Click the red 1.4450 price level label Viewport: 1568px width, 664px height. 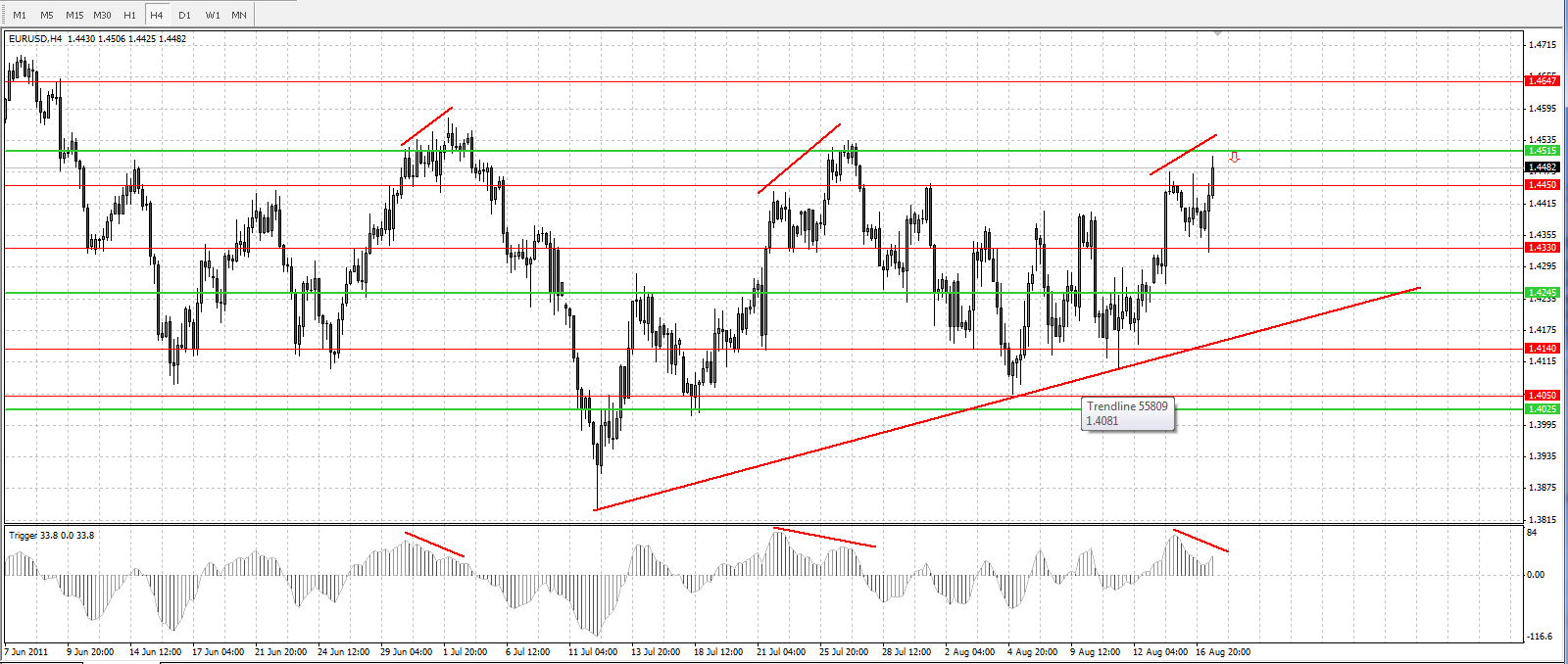(1543, 185)
